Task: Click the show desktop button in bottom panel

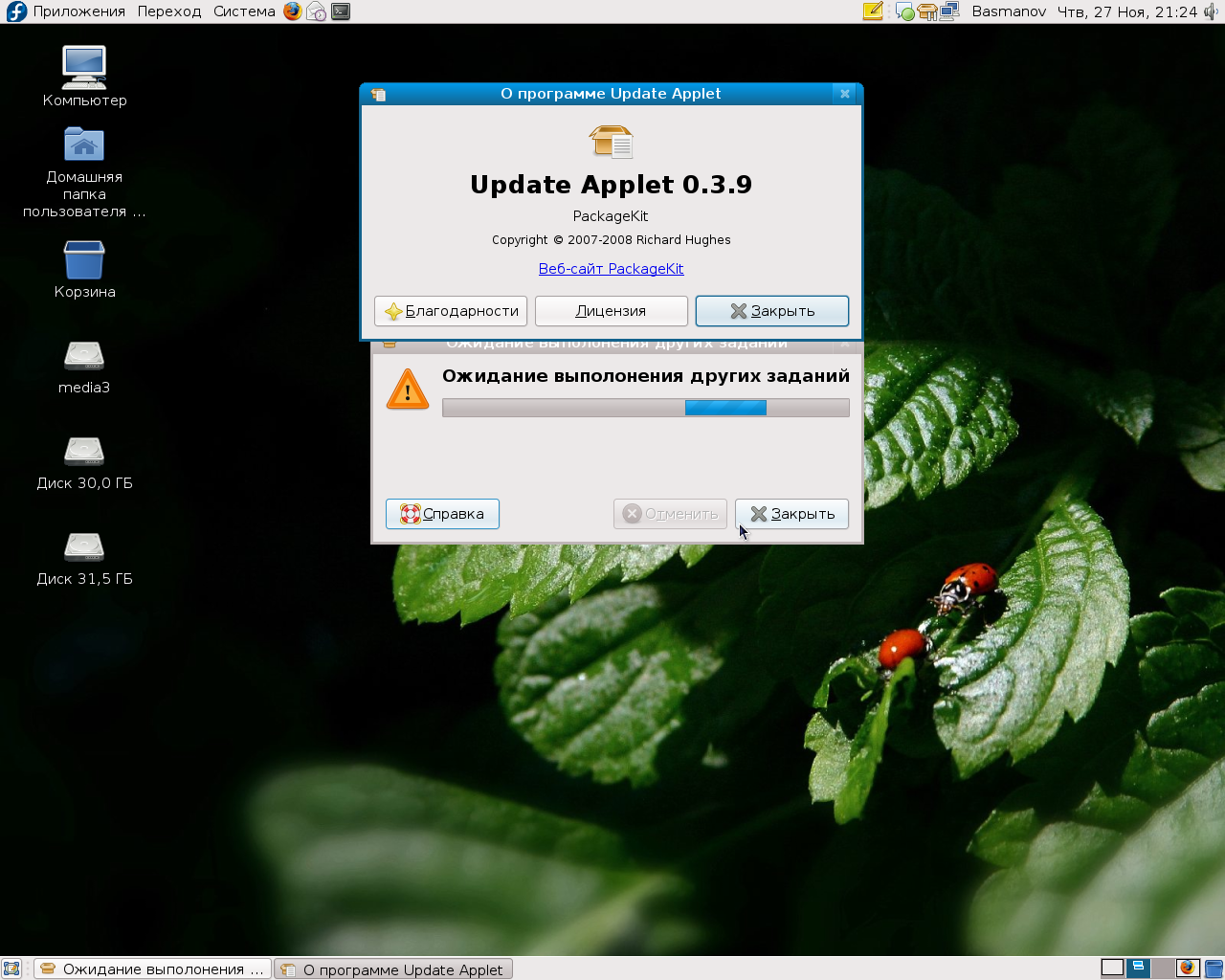Action: pyautogui.click(x=11, y=969)
